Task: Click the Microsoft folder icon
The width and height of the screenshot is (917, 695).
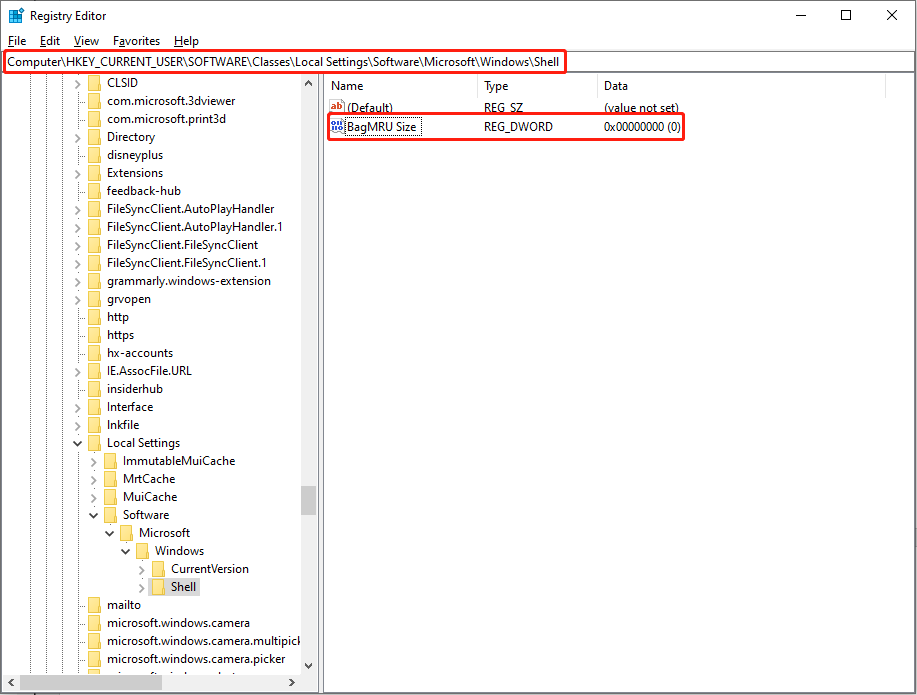Action: pos(125,533)
